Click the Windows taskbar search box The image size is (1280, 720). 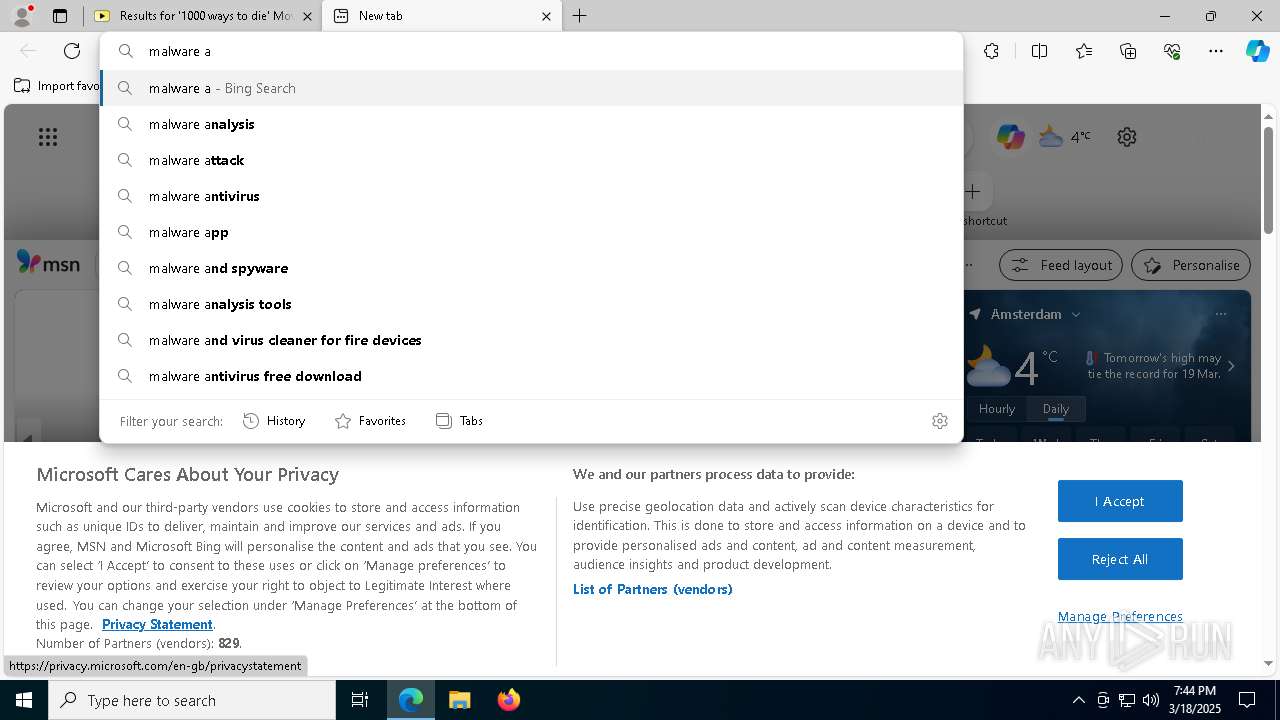(x=192, y=700)
